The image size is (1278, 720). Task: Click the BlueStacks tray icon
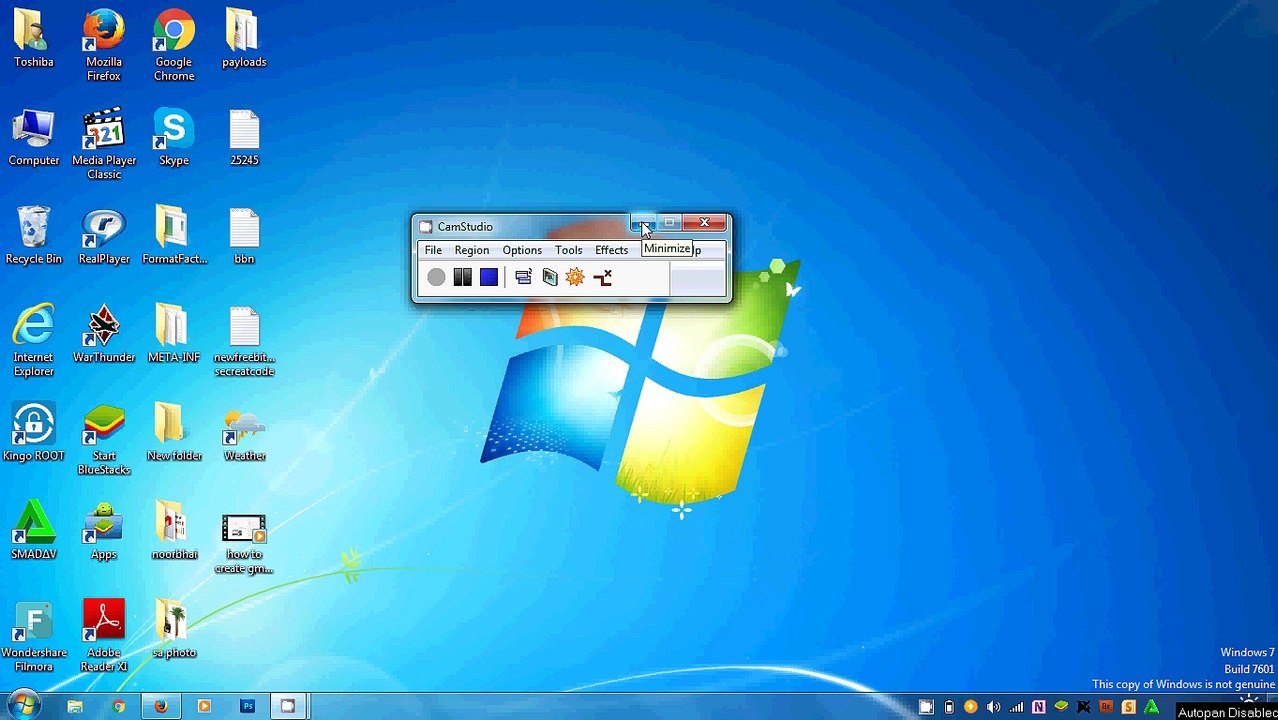tap(1061, 708)
